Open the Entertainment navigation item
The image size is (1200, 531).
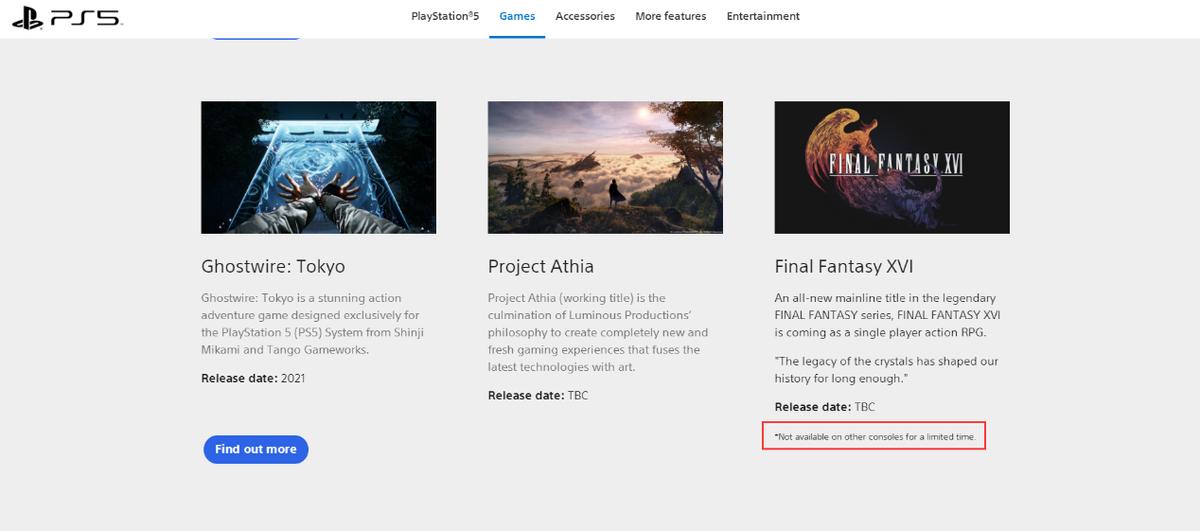point(763,16)
